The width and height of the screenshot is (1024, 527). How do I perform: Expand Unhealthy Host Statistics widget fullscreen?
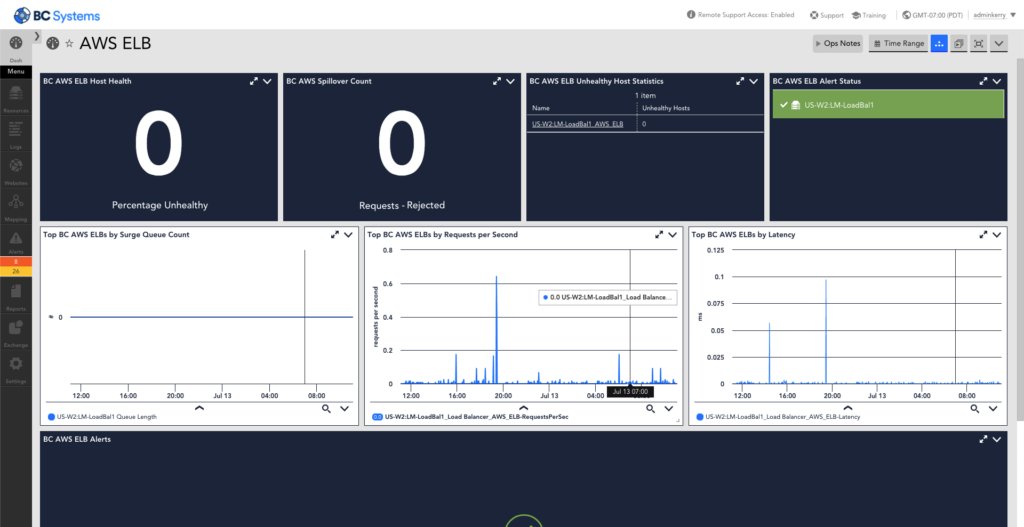tap(740, 81)
